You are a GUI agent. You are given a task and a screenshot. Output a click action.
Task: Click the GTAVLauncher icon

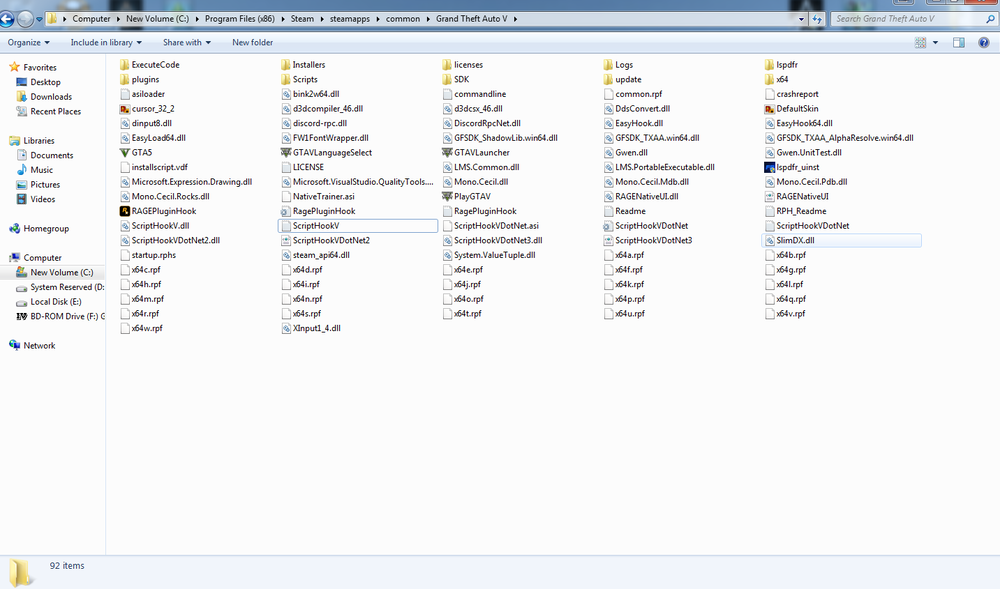click(447, 153)
